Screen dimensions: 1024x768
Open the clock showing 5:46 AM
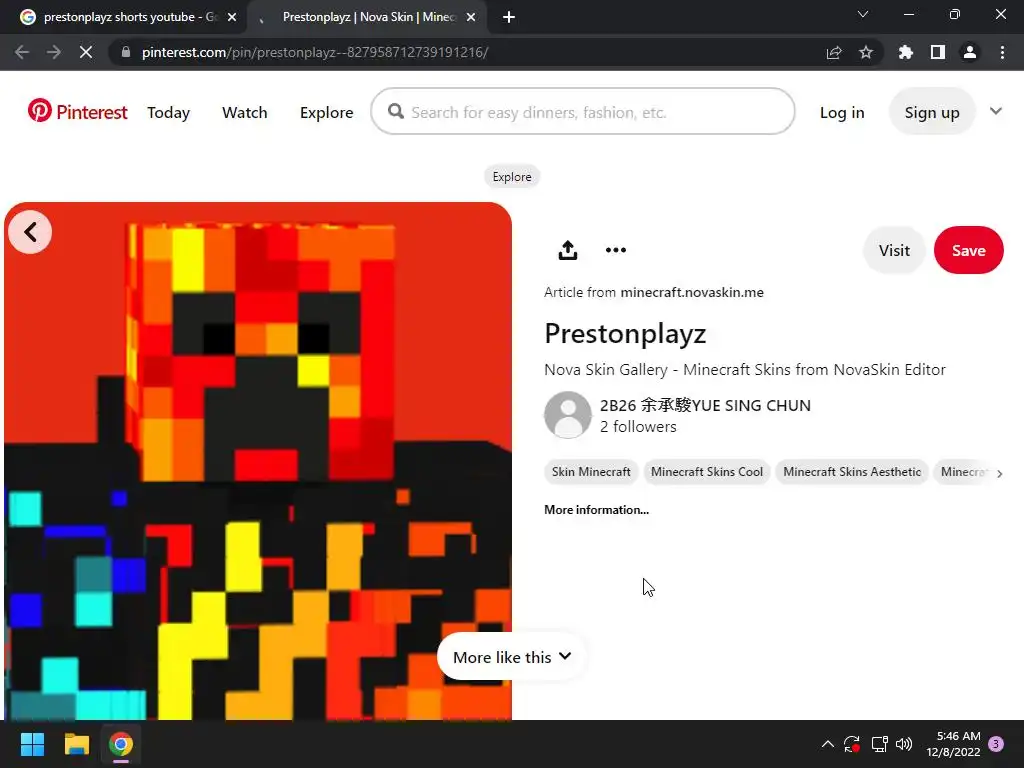953,744
